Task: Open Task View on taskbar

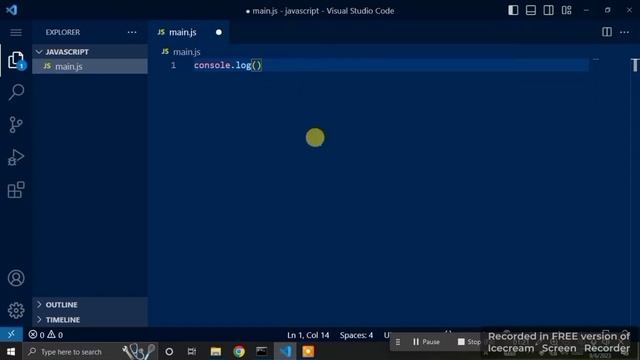Action: (x=192, y=351)
